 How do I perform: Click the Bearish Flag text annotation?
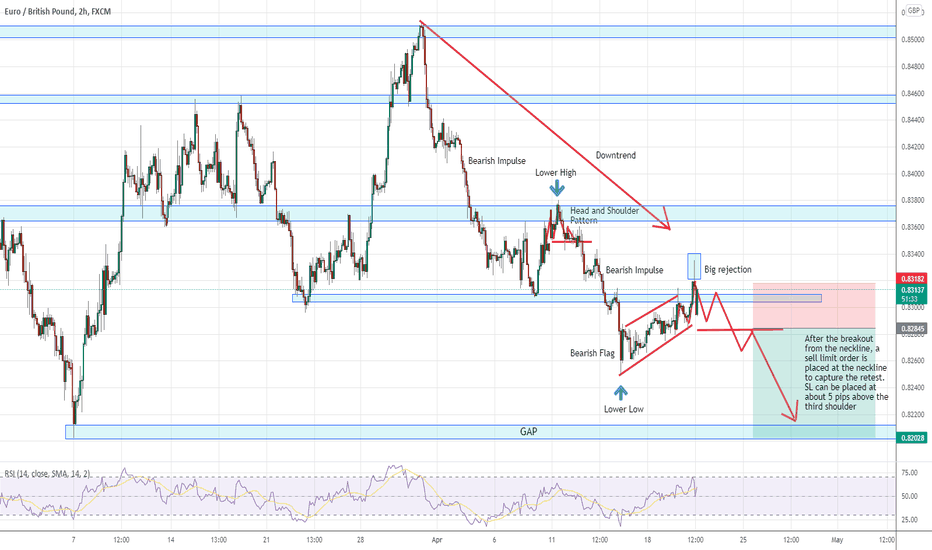pos(592,353)
